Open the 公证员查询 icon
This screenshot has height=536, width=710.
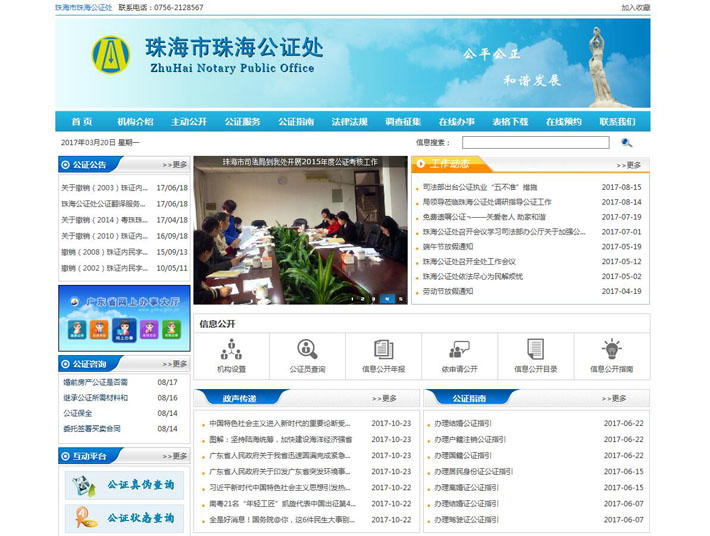click(x=307, y=356)
